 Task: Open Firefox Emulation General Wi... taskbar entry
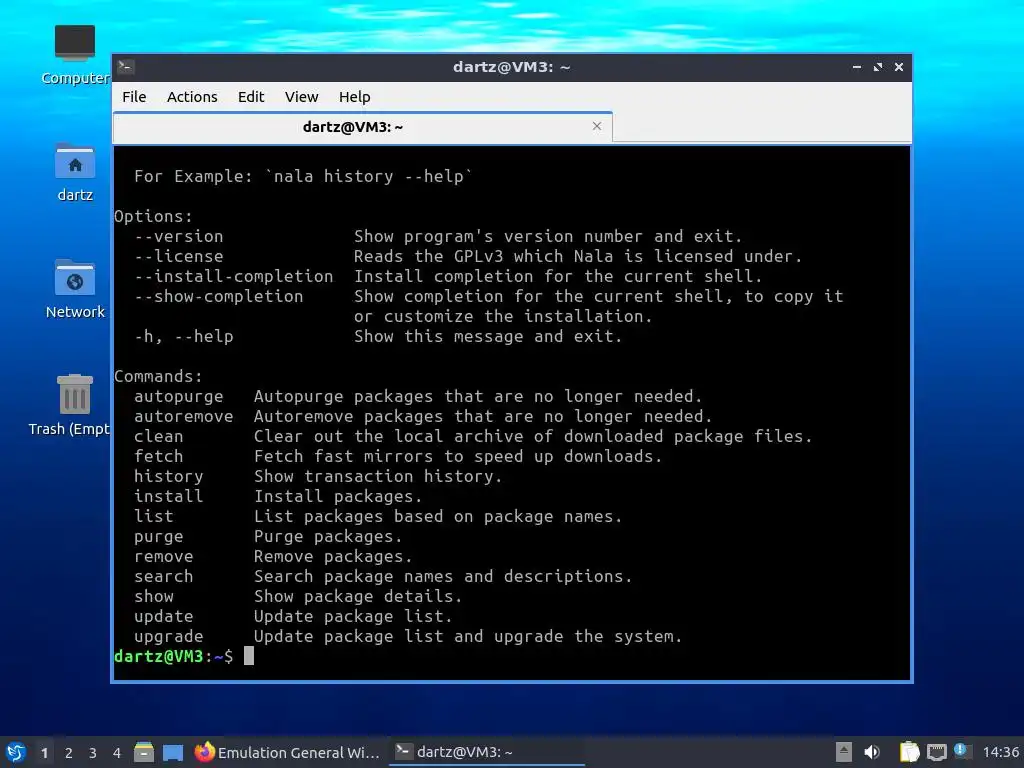point(287,752)
